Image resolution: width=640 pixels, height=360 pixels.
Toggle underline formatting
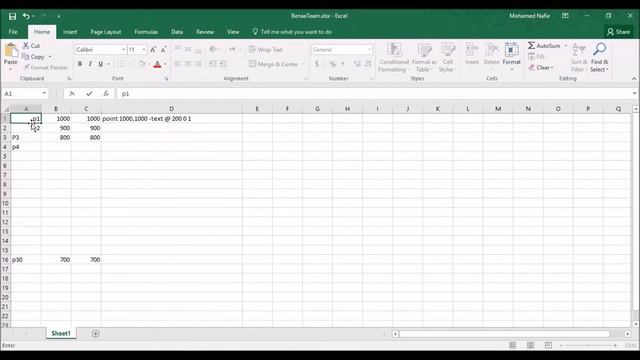pyautogui.click(x=100, y=64)
